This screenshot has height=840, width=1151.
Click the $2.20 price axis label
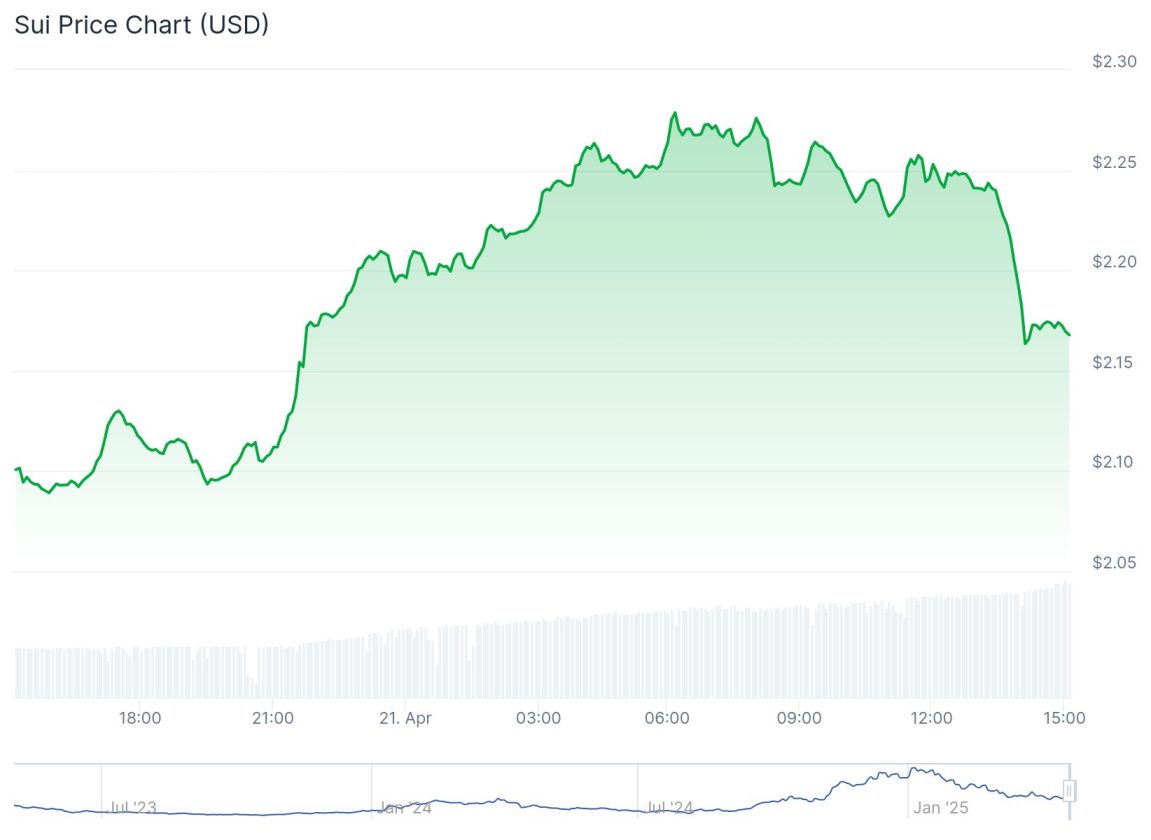(x=1114, y=262)
